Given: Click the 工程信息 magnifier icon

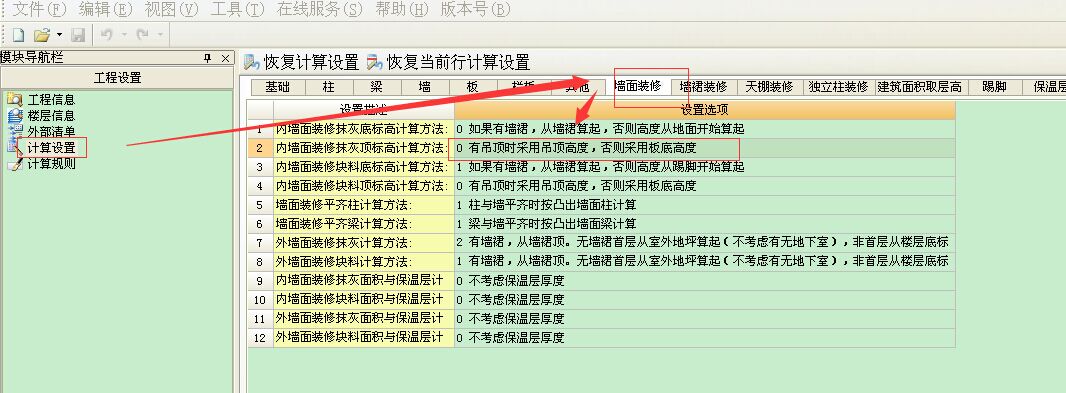Looking at the screenshot, I should coord(14,100).
